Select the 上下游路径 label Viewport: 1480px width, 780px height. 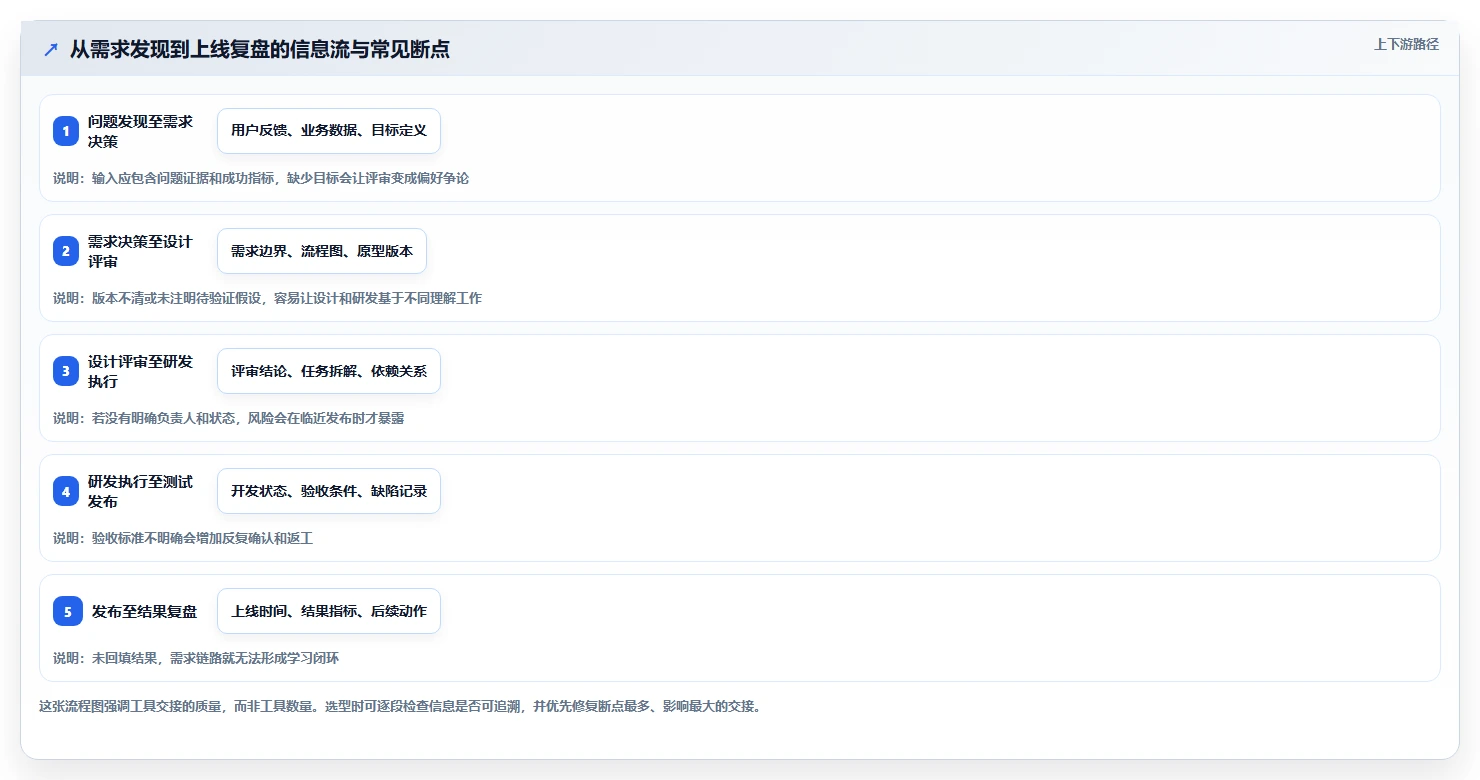pyautogui.click(x=1406, y=44)
